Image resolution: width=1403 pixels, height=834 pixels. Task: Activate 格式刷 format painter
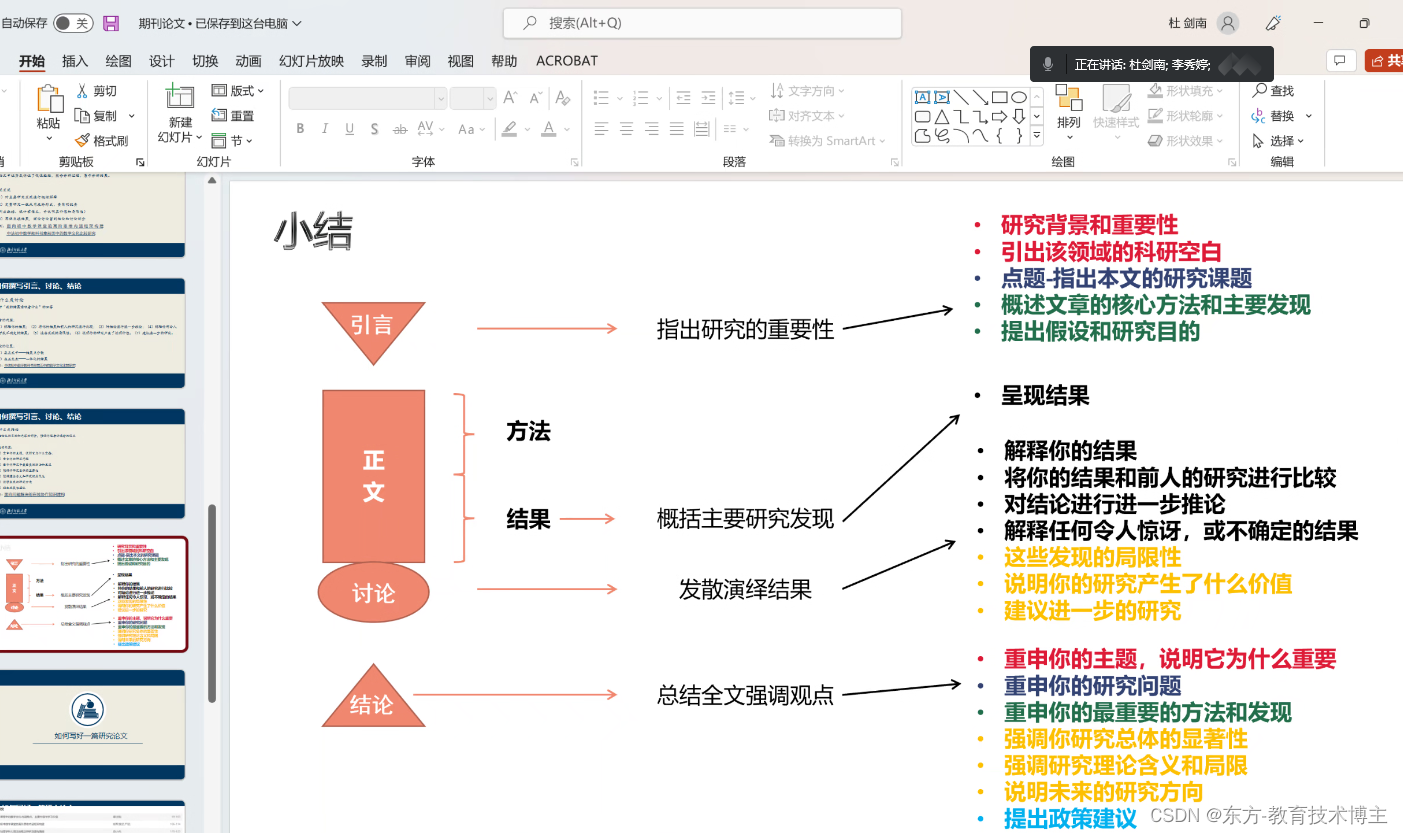pos(102,141)
